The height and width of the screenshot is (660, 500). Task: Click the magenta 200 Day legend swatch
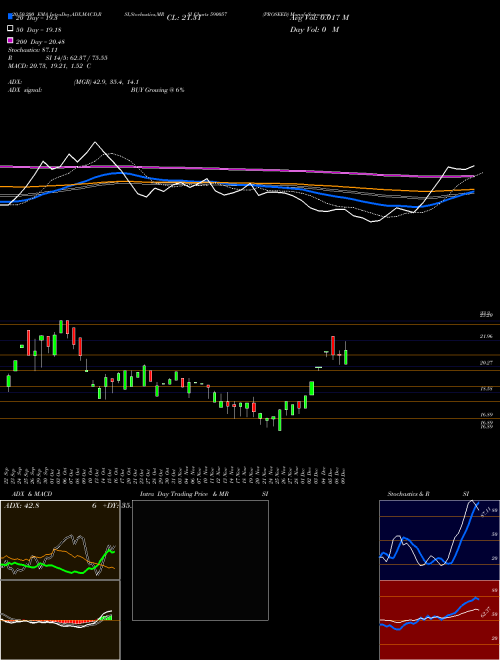(x=10, y=40)
